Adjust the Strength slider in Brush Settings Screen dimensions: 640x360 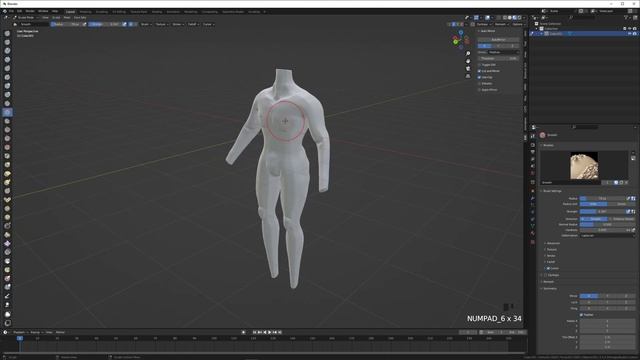pyautogui.click(x=602, y=211)
